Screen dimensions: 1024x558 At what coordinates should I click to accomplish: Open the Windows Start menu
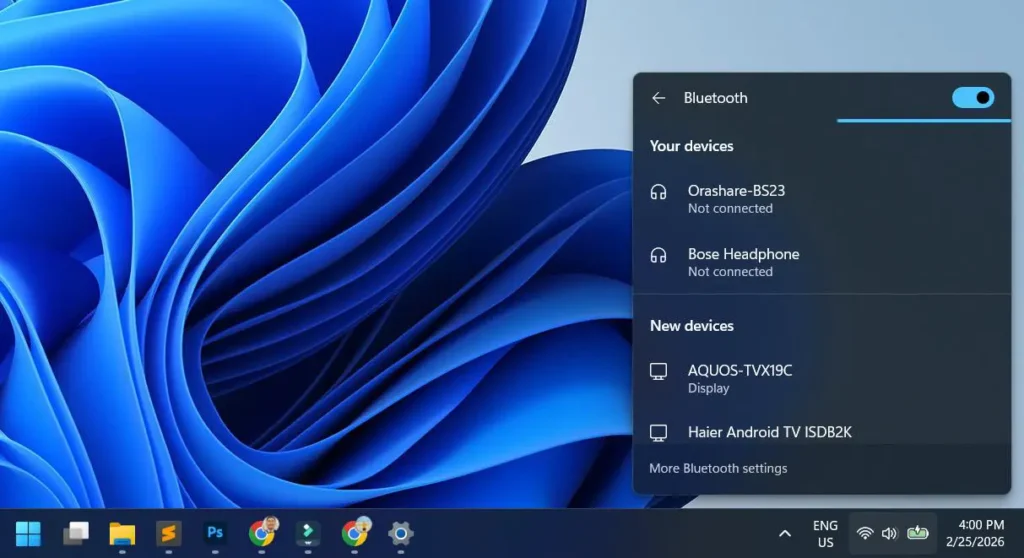pos(28,534)
